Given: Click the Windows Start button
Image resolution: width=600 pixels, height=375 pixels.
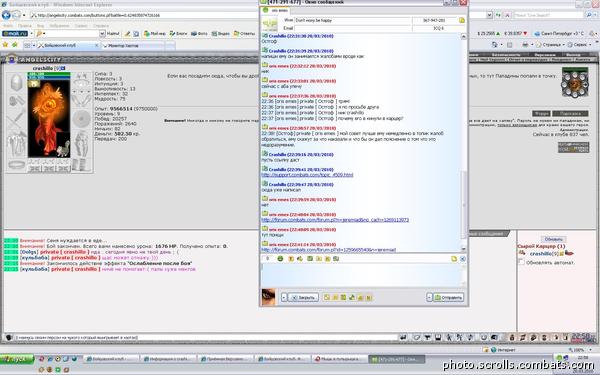Looking at the screenshot, I should 18,360.
